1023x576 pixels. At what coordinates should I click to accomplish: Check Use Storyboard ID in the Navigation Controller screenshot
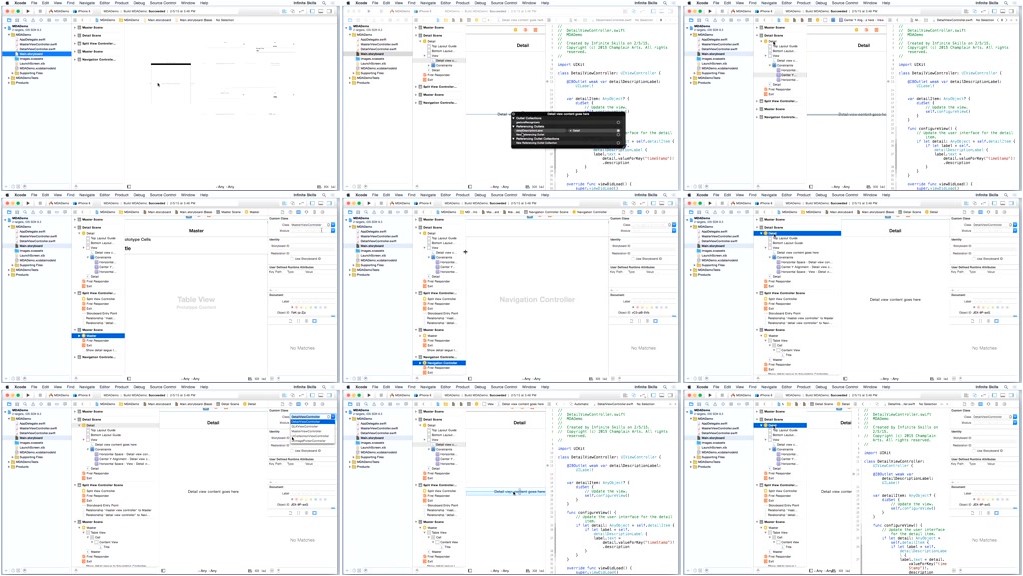pos(633,258)
